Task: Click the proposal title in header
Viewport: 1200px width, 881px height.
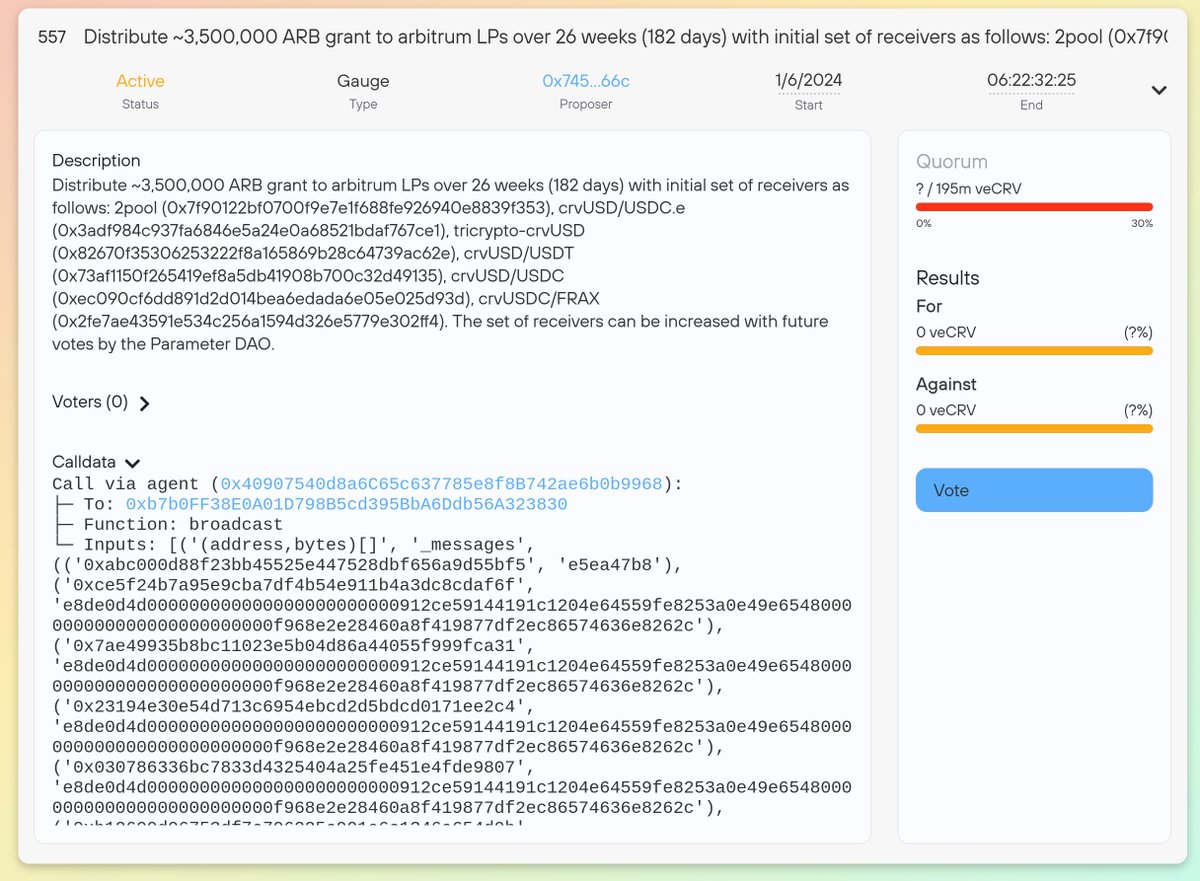Action: 625,37
